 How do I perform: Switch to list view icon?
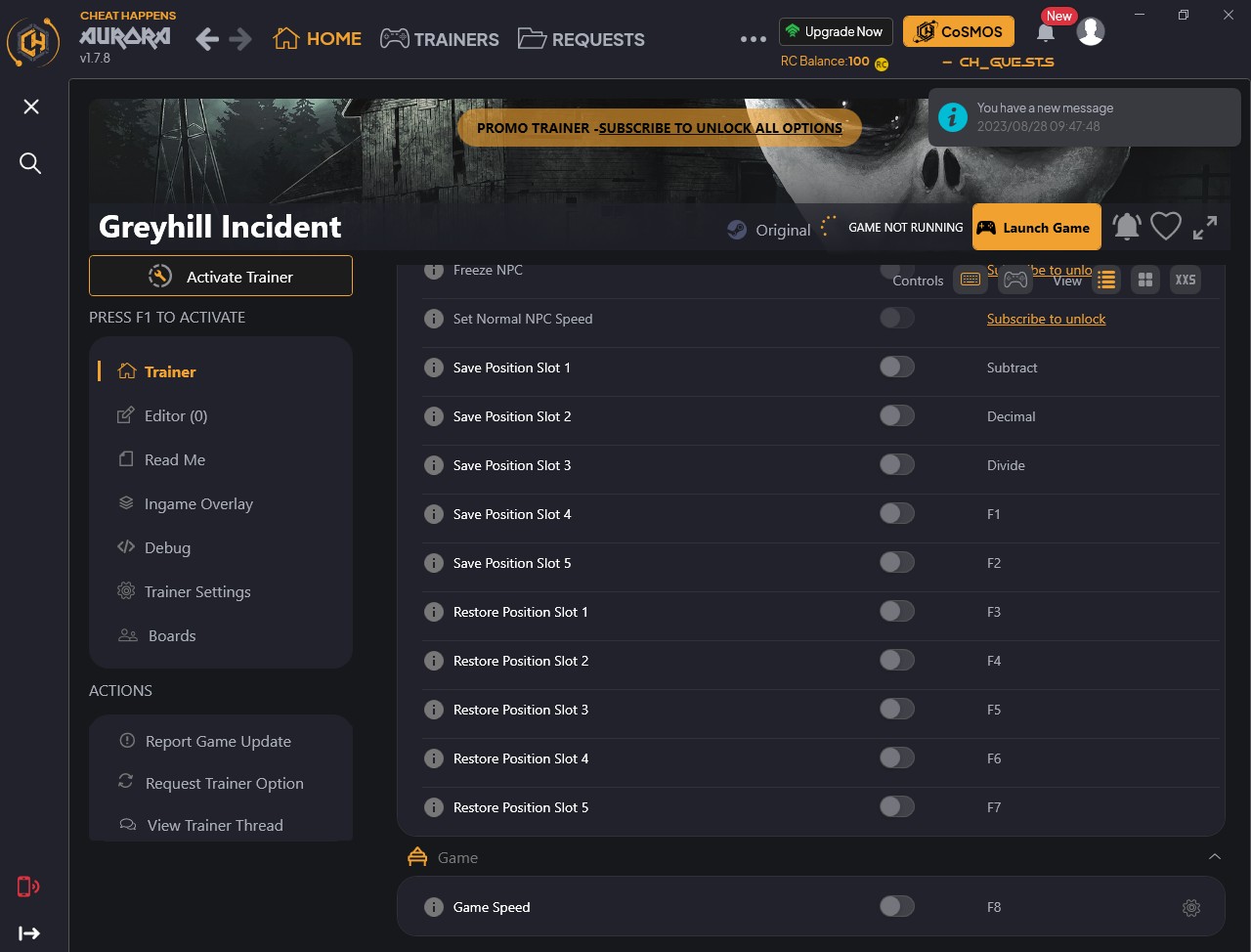coord(1106,280)
